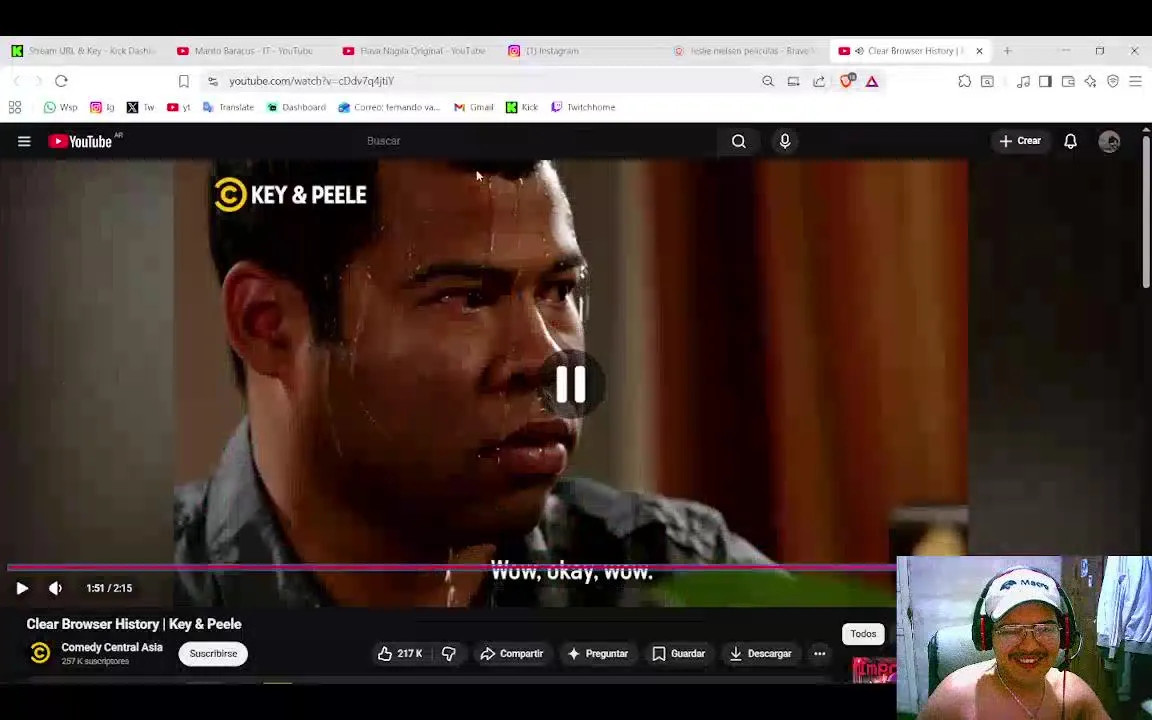Open the Ig bookmark
This screenshot has height=720, width=1152.
click(x=102, y=107)
